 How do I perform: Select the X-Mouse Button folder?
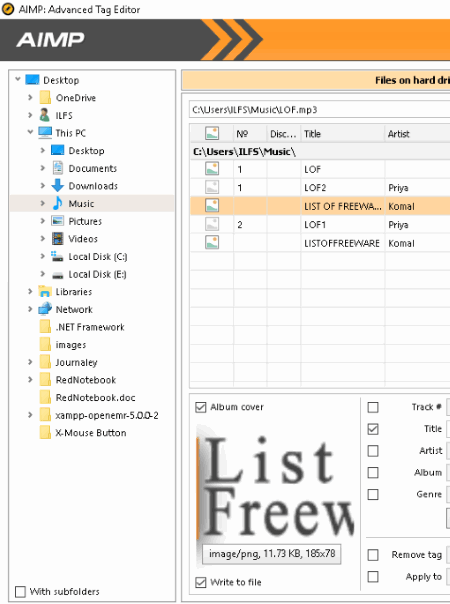pos(91,433)
